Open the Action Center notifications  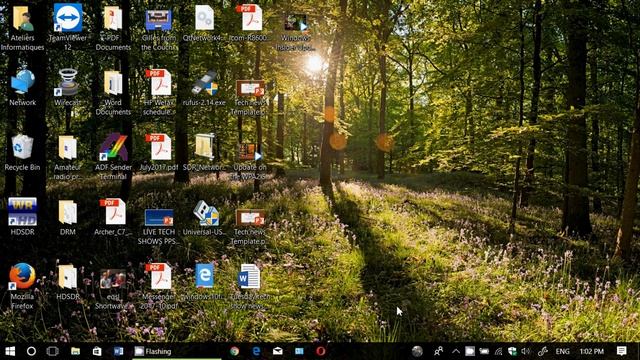622,351
